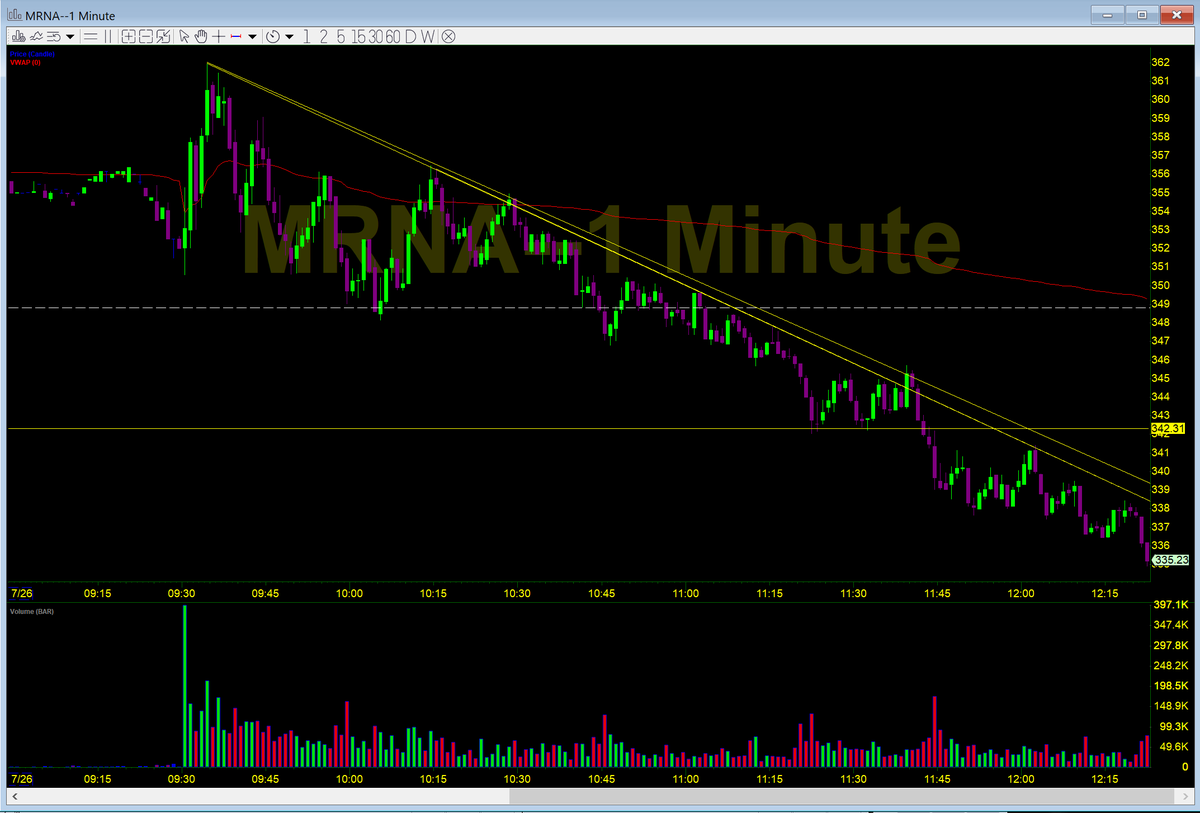Select the pointer cursor tool
Image resolution: width=1200 pixels, height=813 pixels.
pyautogui.click(x=184, y=36)
